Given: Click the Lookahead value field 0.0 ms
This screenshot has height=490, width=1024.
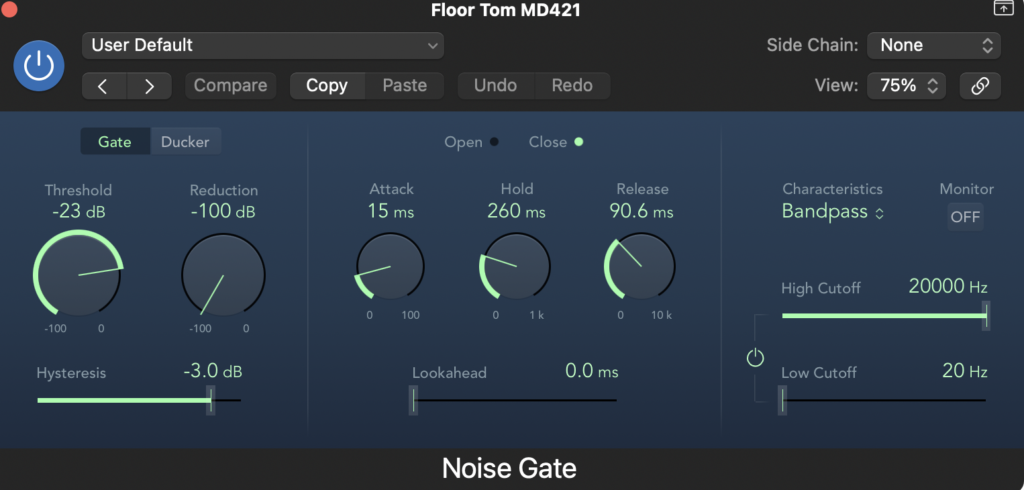Looking at the screenshot, I should pos(591,372).
